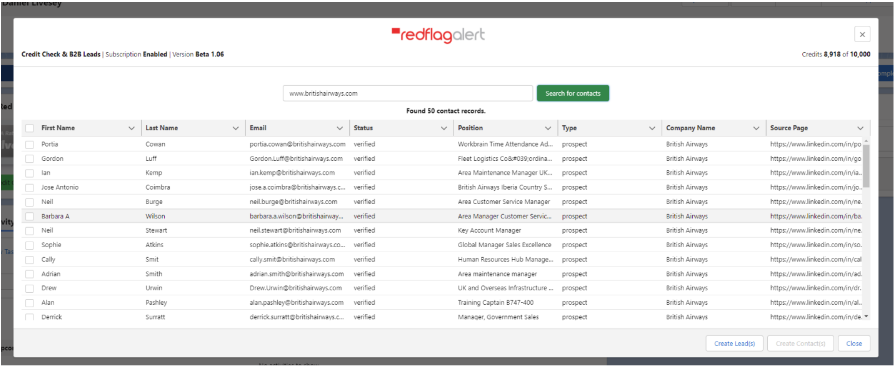Click last name Pashley cell

point(156,302)
